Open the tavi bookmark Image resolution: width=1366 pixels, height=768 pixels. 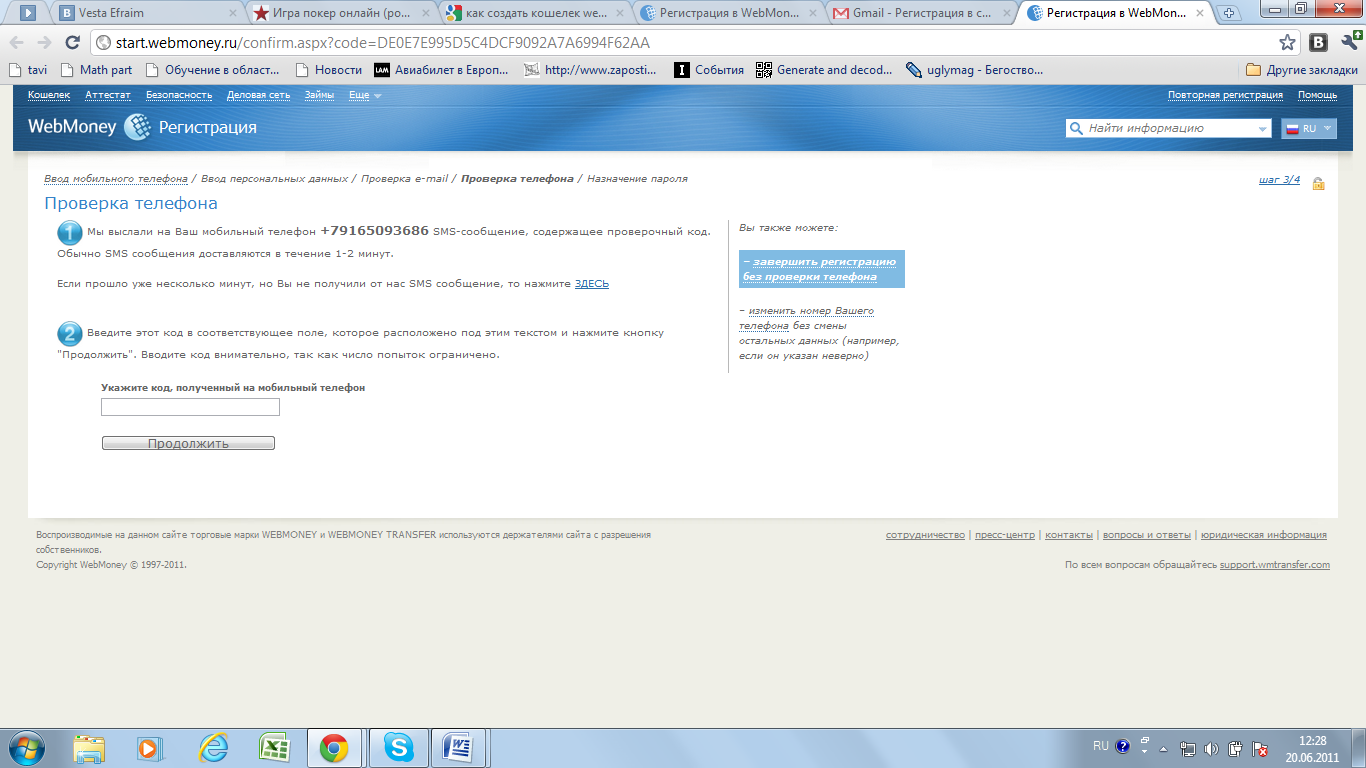pyautogui.click(x=28, y=70)
